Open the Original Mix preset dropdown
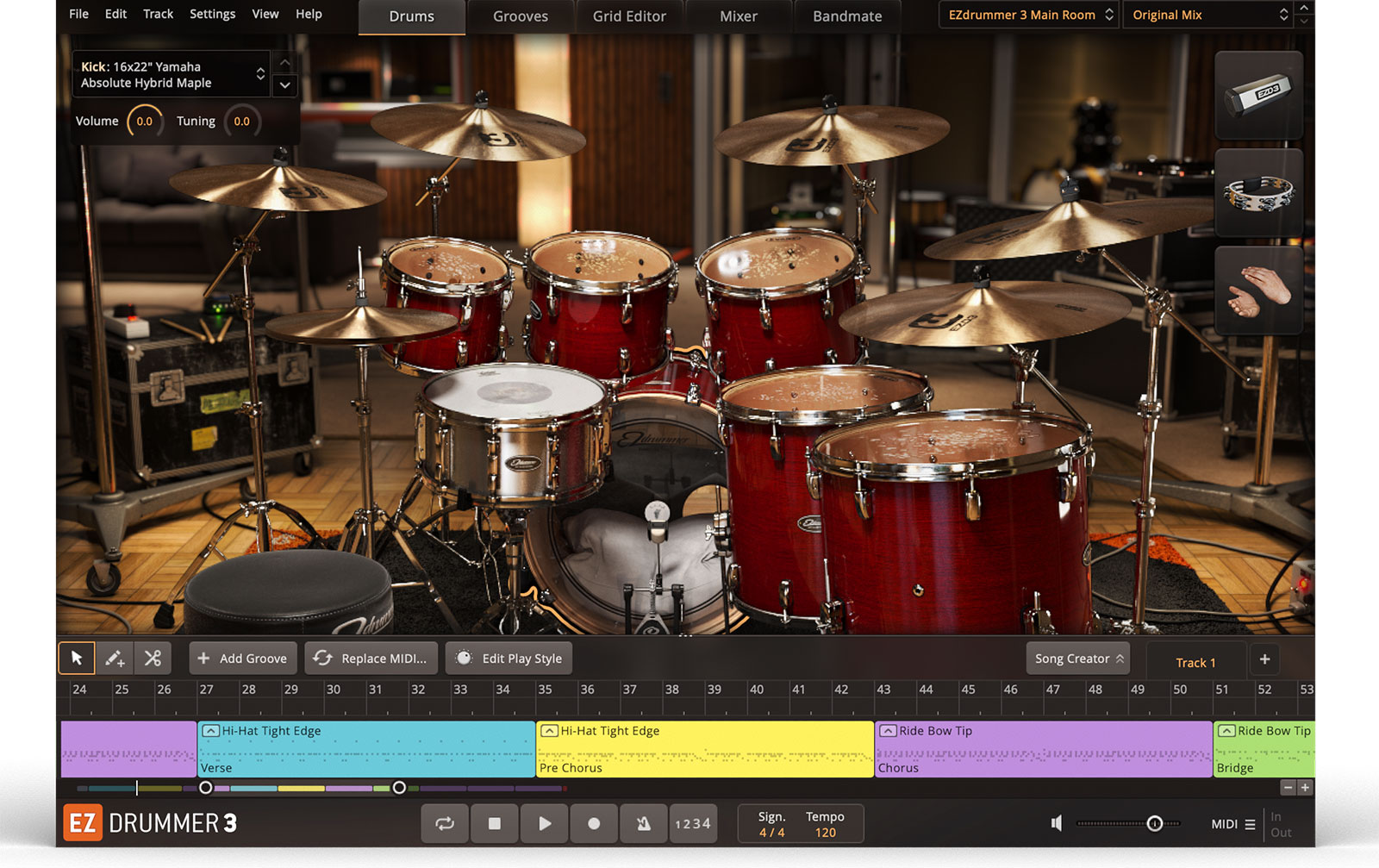This screenshot has height=868, width=1379. pyautogui.click(x=1207, y=15)
